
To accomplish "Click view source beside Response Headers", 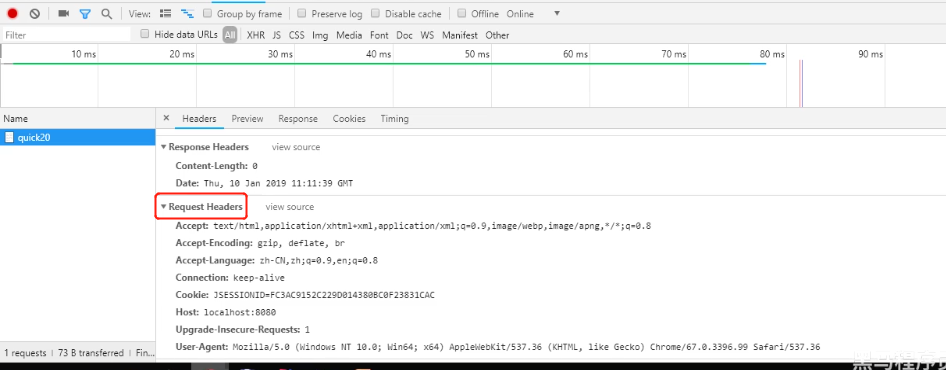I will 296,147.
